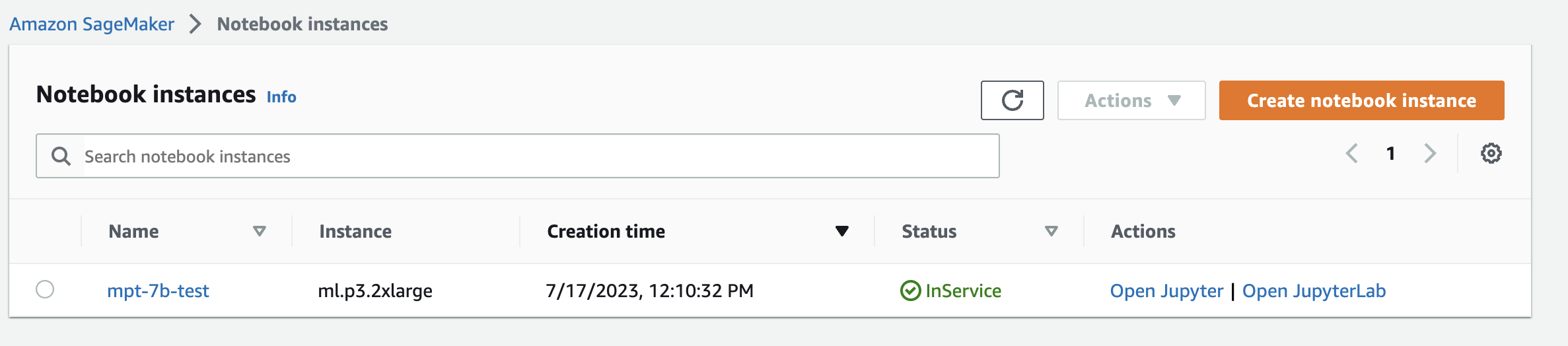
Task: Sort by Status column arrow
Action: click(x=1051, y=231)
